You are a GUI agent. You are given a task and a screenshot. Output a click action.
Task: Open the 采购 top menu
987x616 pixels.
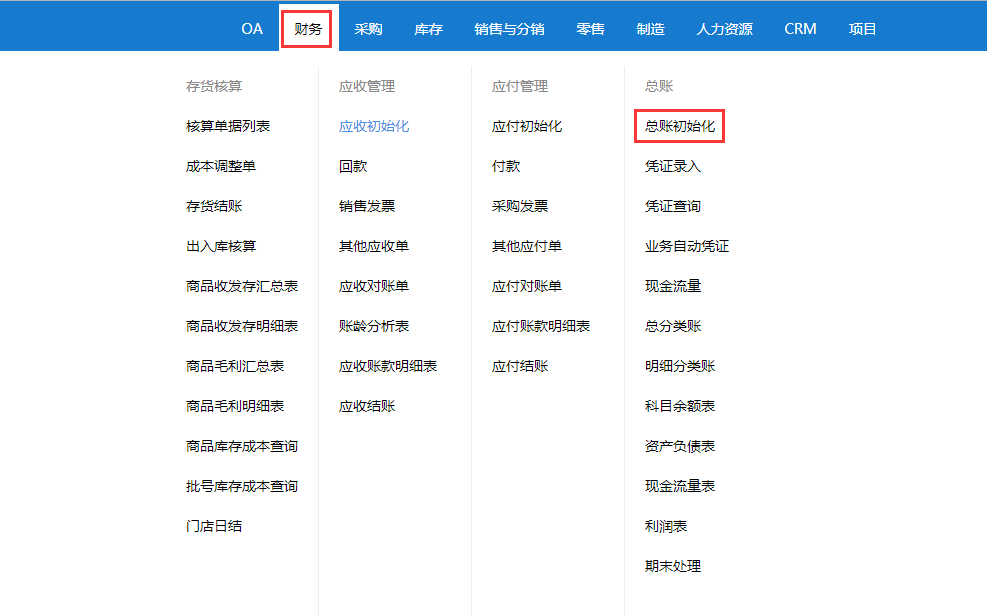pyautogui.click(x=368, y=29)
